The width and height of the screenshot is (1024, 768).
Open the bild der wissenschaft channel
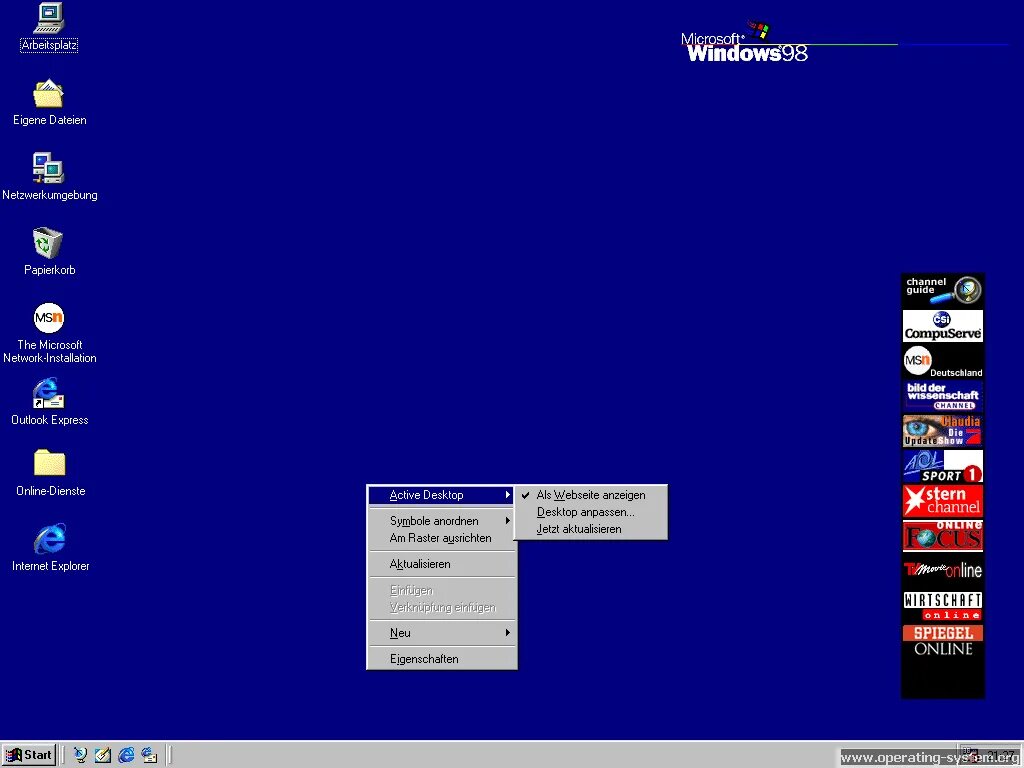[x=942, y=396]
